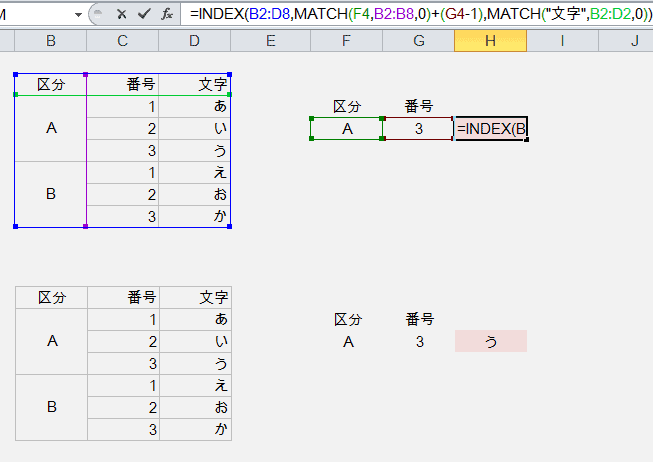653x462 pixels.
Task: Select column B header
Action: pyautogui.click(x=50, y=41)
